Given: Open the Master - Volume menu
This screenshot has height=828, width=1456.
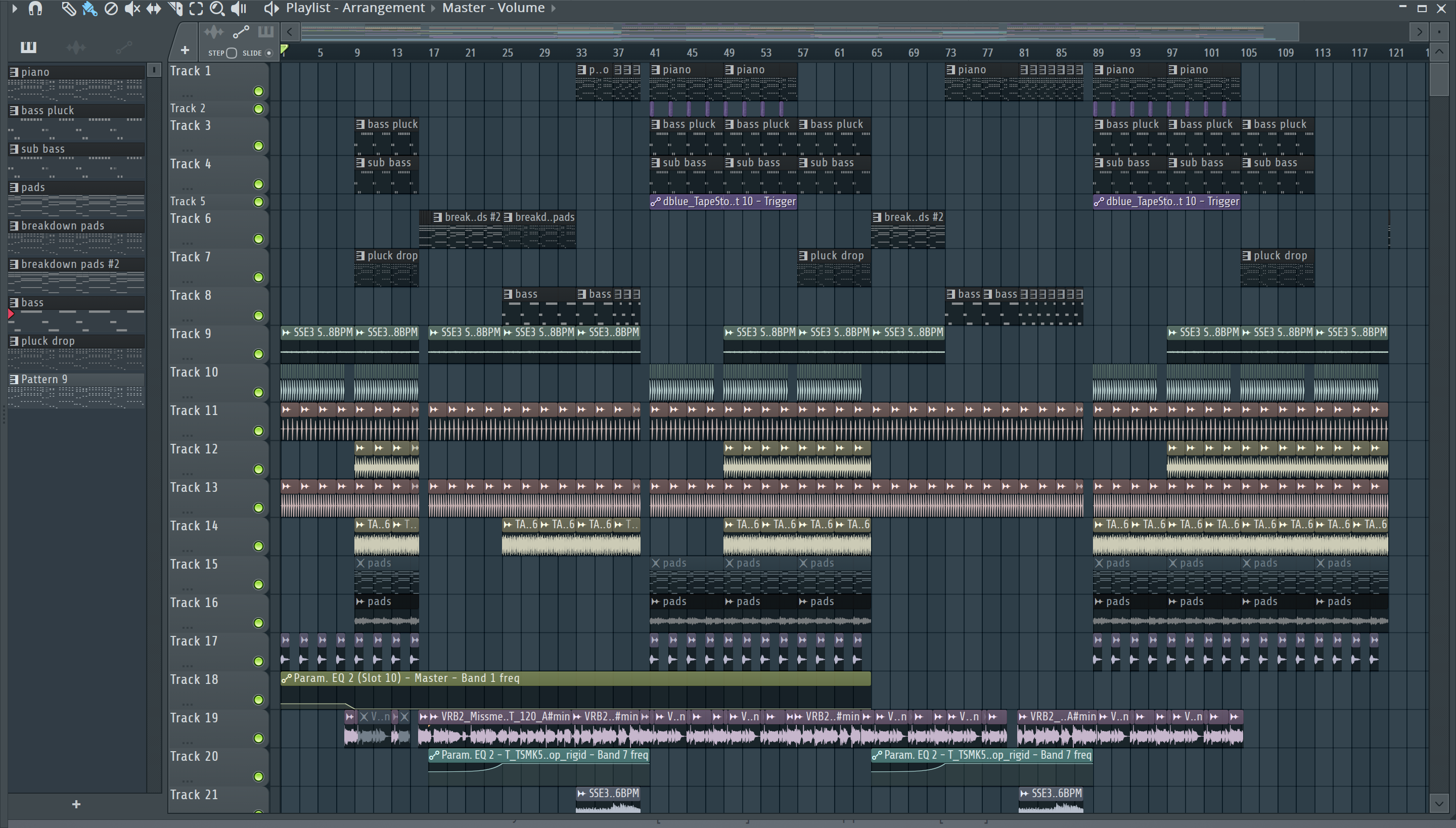Looking at the screenshot, I should [493, 8].
